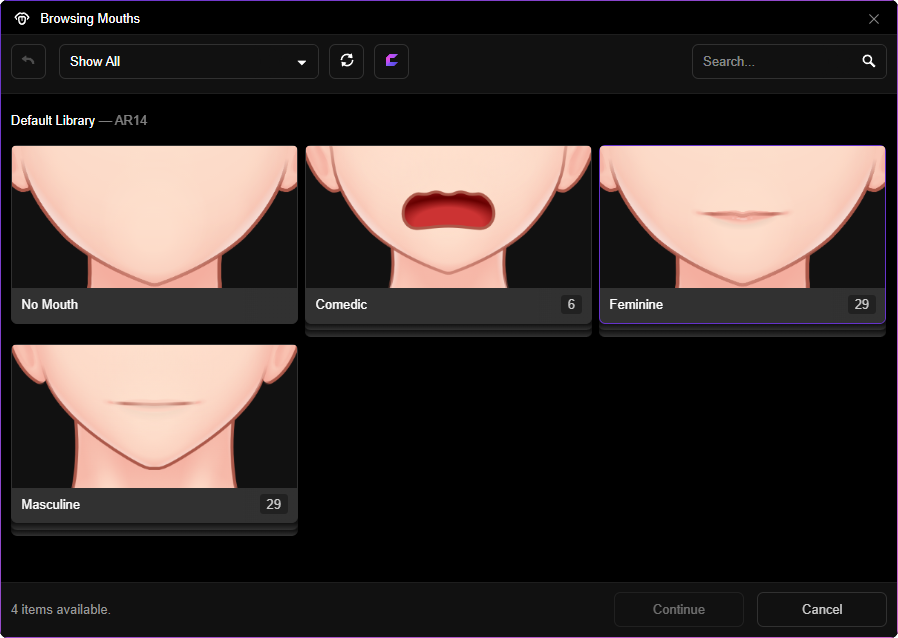Click the AR14 library version text

[131, 120]
